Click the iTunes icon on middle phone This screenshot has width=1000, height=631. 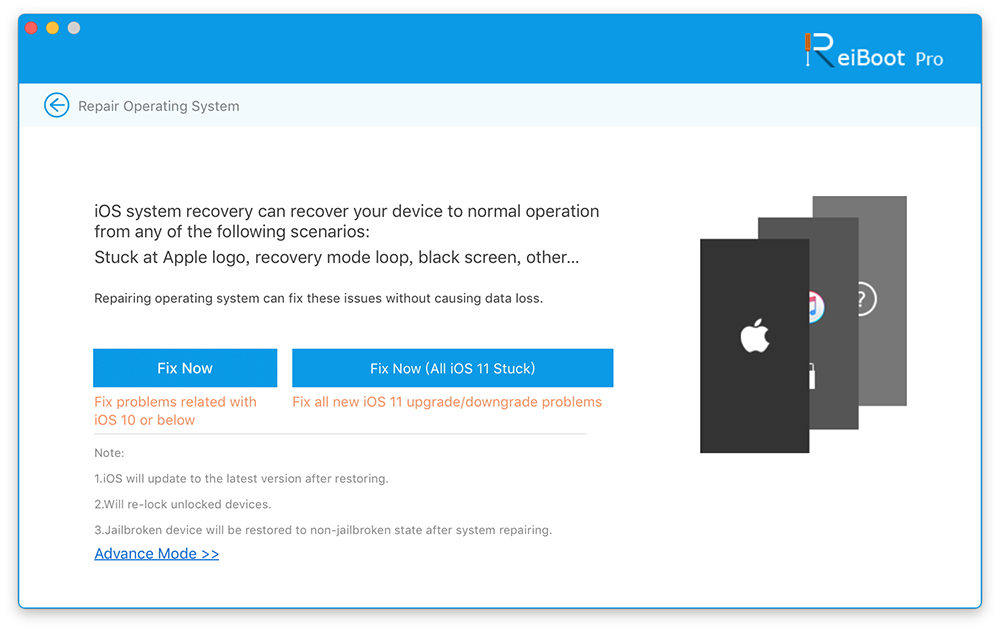[x=816, y=308]
